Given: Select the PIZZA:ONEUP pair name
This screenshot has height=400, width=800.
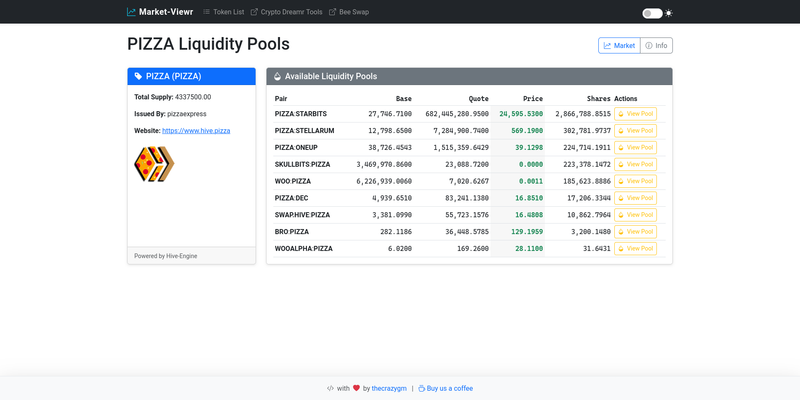Looking at the screenshot, I should coord(296,147).
